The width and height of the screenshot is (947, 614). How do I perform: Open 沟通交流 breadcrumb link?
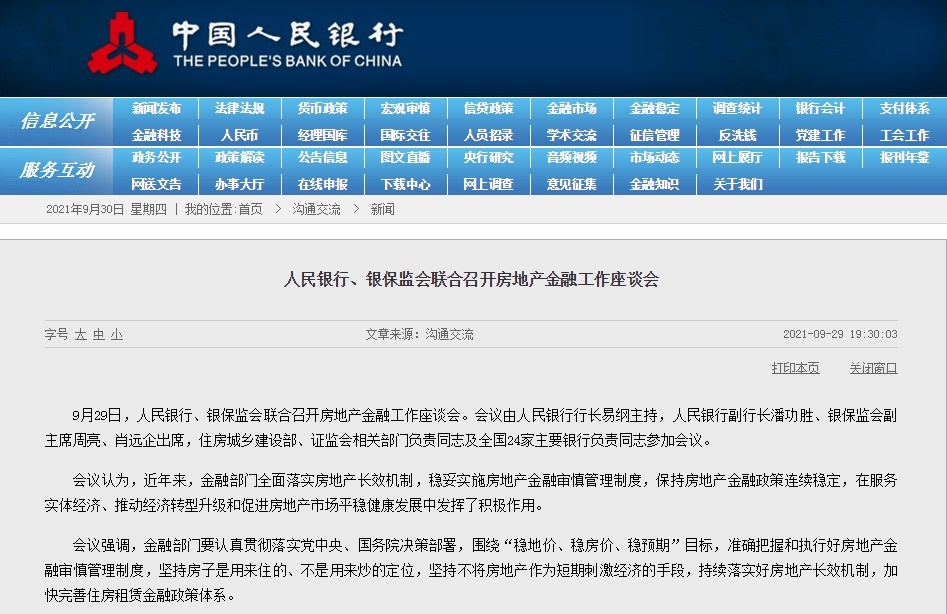[x=316, y=209]
